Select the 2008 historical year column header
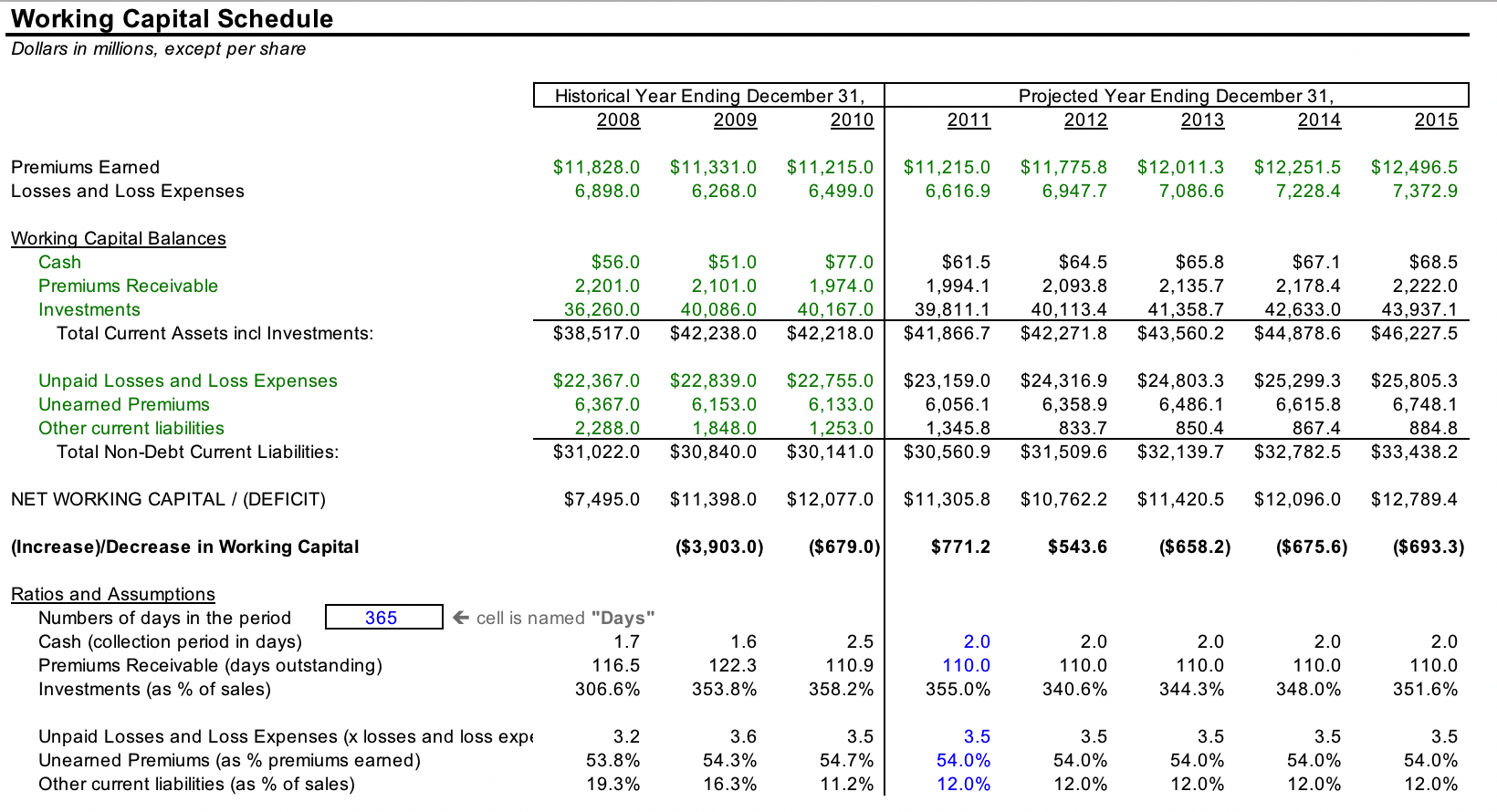The image size is (1497, 812). coord(618,120)
